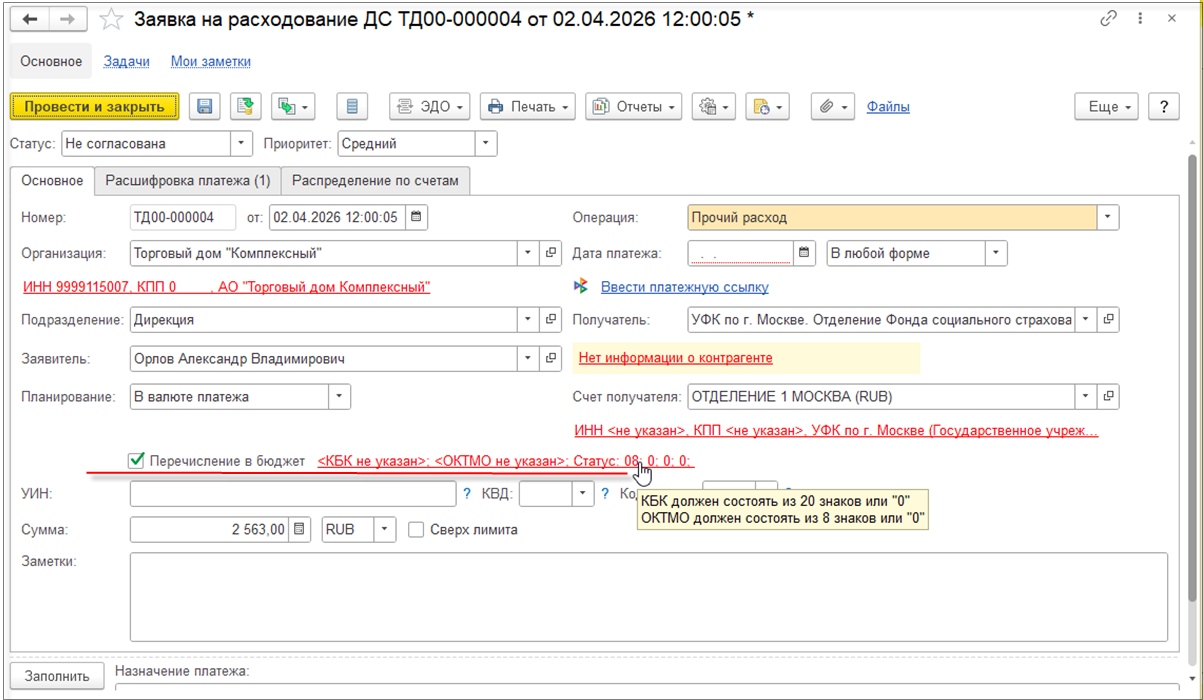The image size is (1203, 700).
Task: Enable the Сверх лимита checkbox
Action: tap(416, 530)
